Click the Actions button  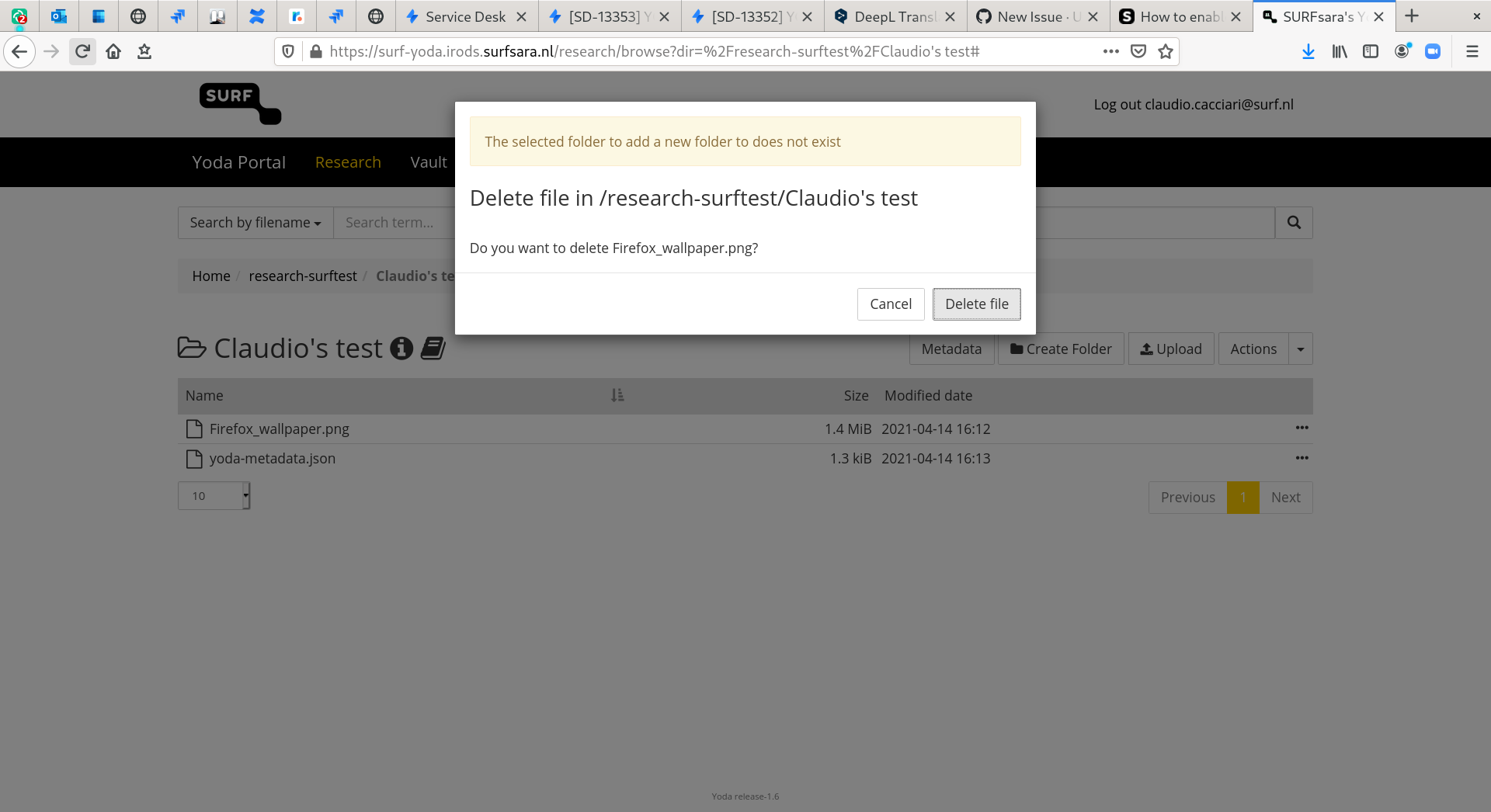click(1253, 349)
